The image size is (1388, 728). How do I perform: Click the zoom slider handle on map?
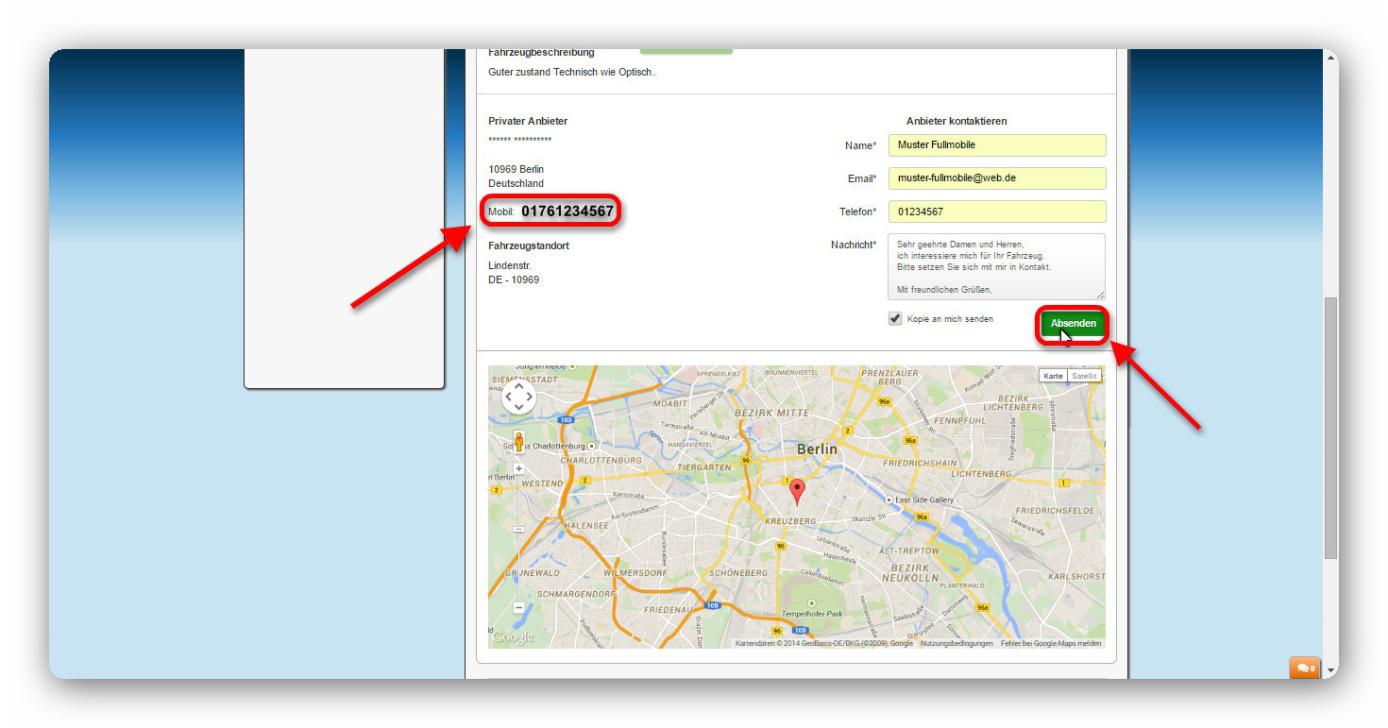coord(519,531)
